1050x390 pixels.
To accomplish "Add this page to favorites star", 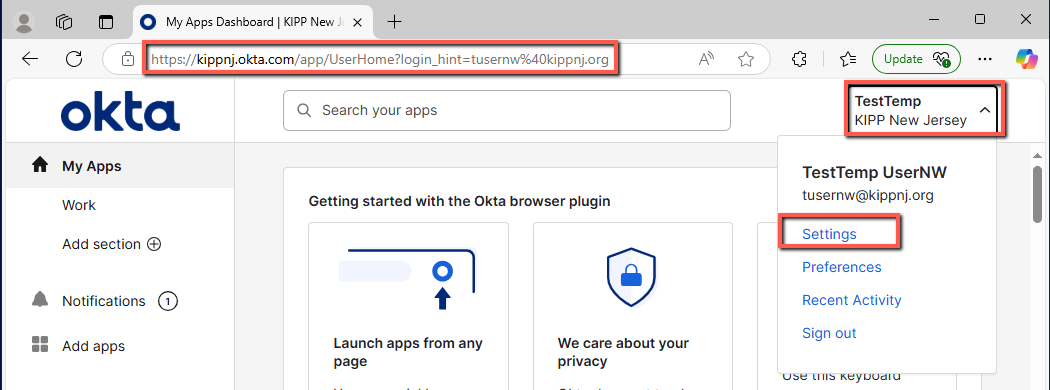I will 746,60.
